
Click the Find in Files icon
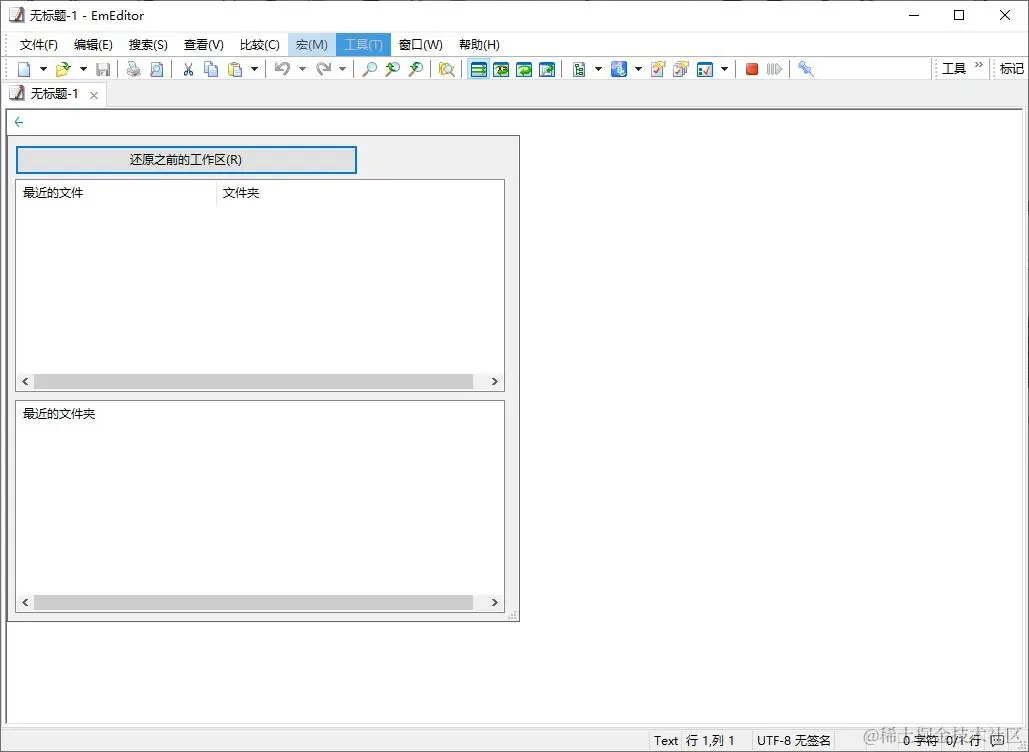tap(447, 69)
